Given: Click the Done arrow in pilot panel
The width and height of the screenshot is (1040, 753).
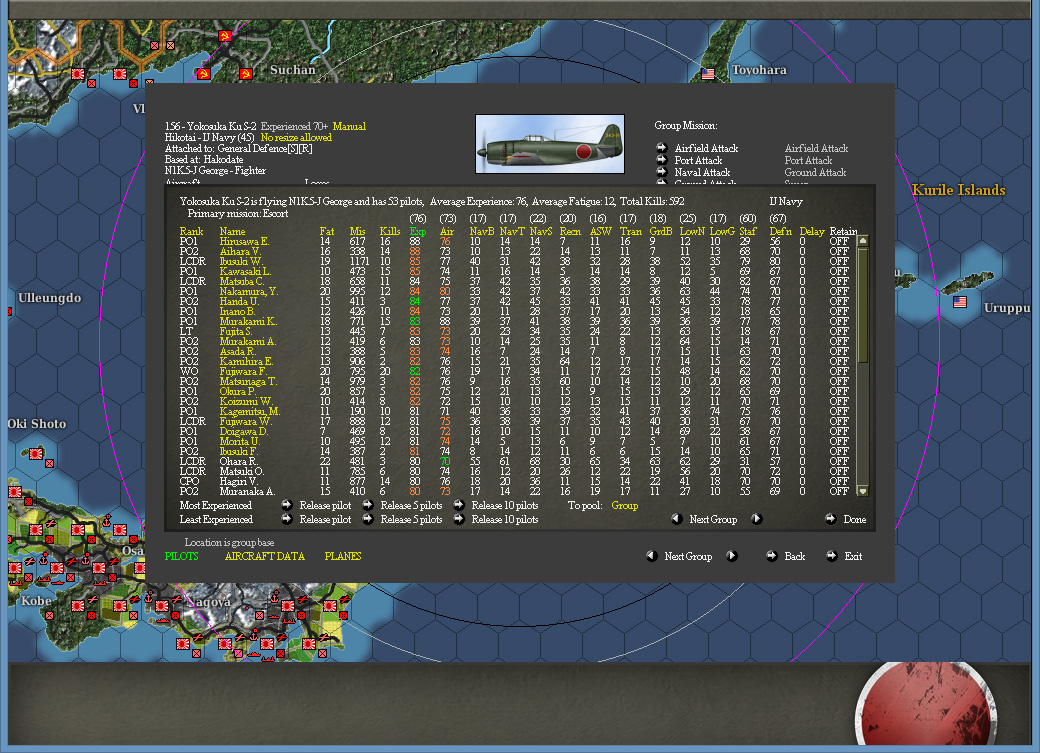Looking at the screenshot, I should [x=830, y=519].
